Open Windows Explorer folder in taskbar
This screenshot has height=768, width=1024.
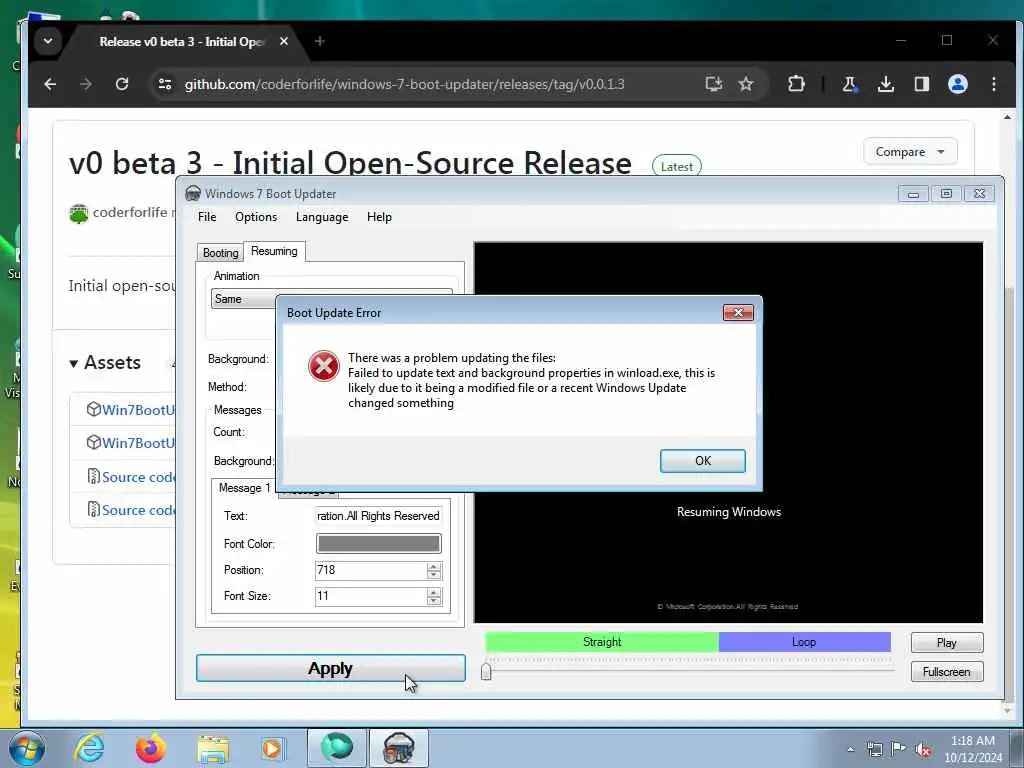point(213,748)
